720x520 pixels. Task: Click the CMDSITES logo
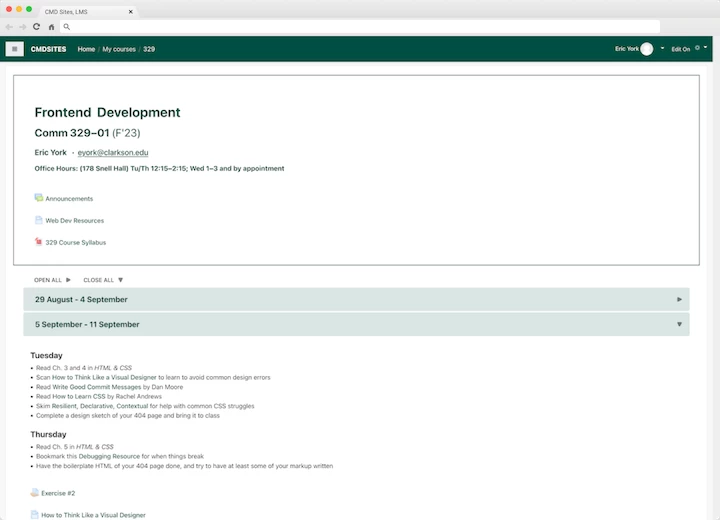click(x=48, y=49)
